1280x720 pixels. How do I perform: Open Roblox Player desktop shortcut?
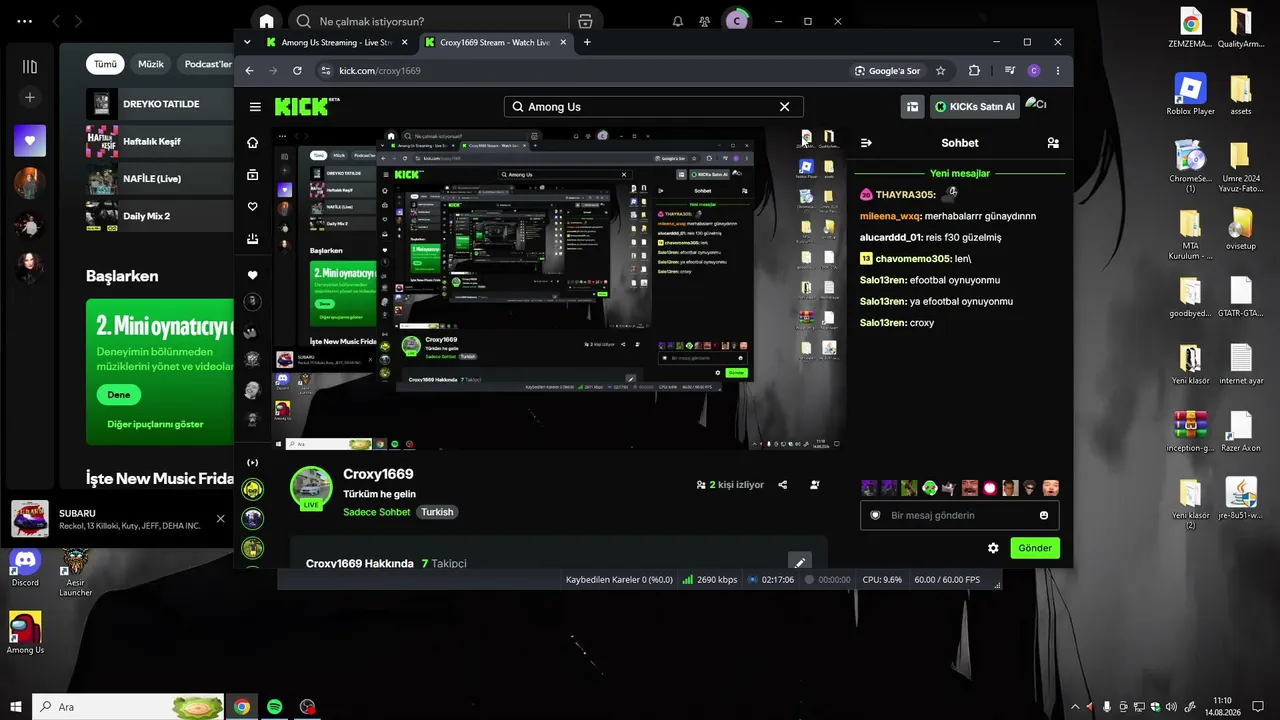(1190, 95)
